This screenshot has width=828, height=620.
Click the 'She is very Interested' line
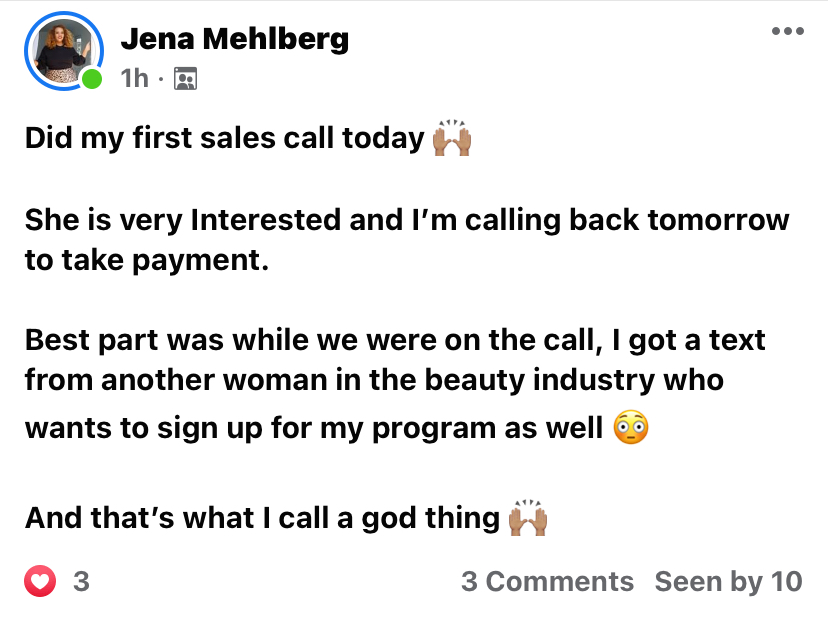[x=407, y=219]
